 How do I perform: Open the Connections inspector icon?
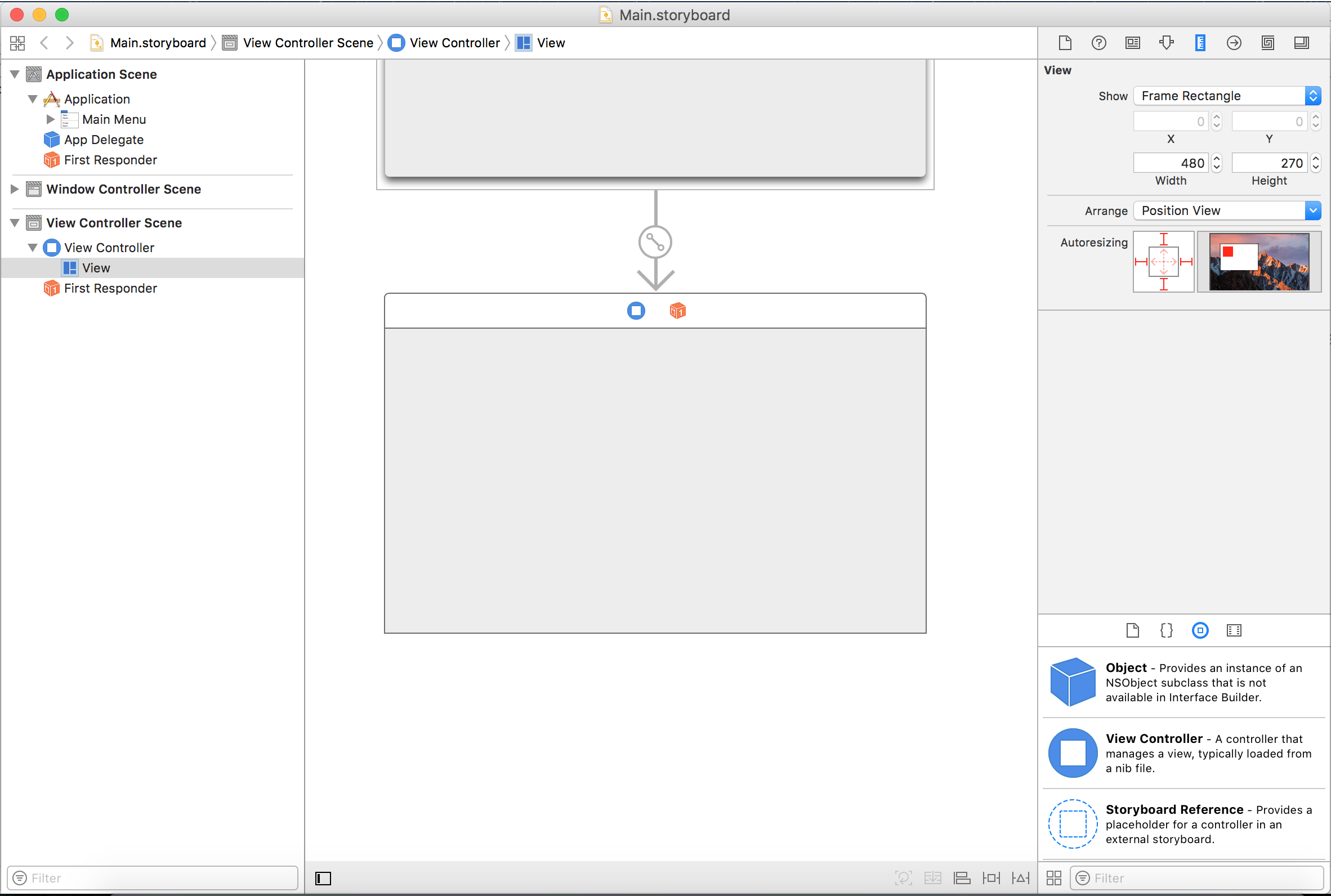[1233, 43]
